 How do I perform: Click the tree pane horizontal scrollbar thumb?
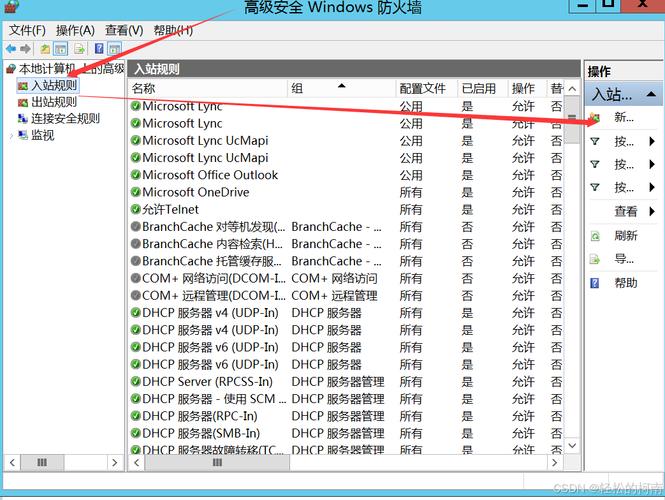point(42,463)
